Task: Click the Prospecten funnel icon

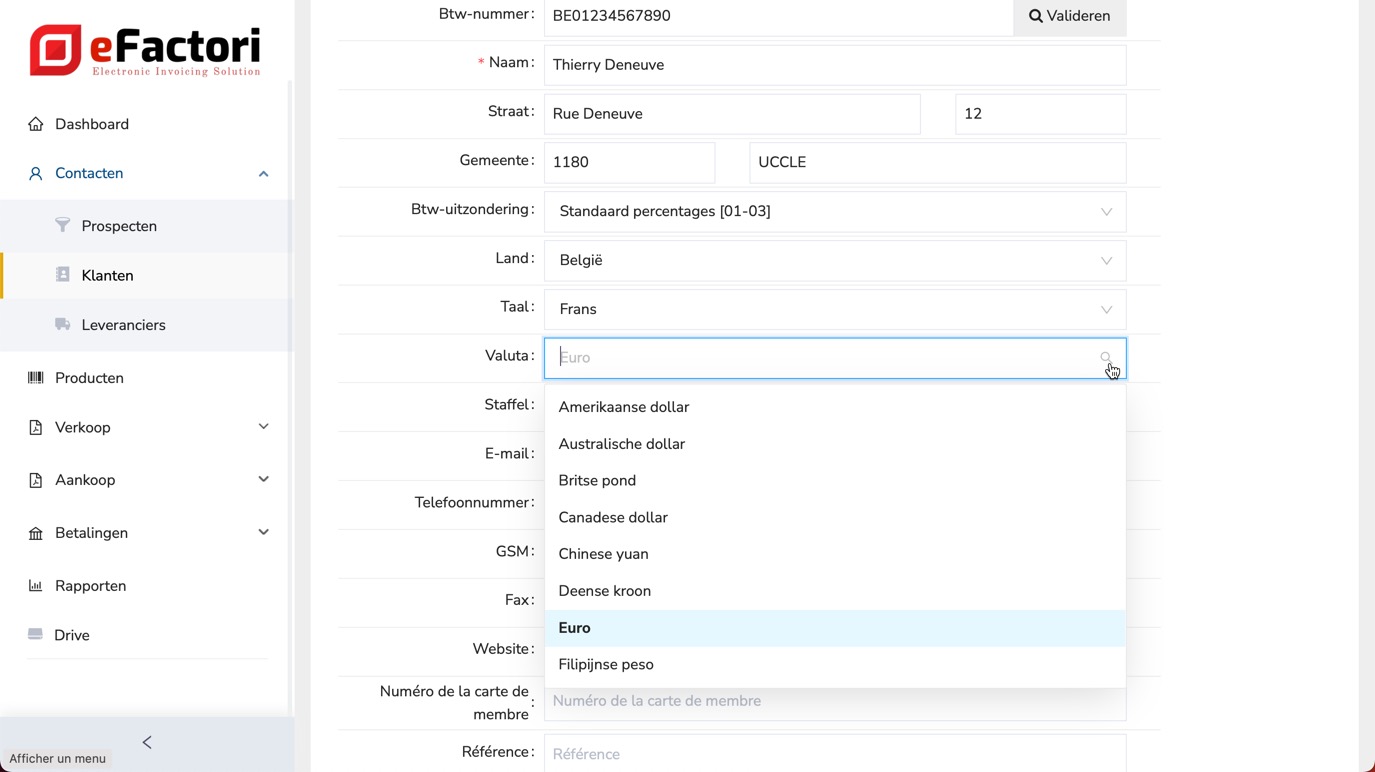Action: pos(63,225)
